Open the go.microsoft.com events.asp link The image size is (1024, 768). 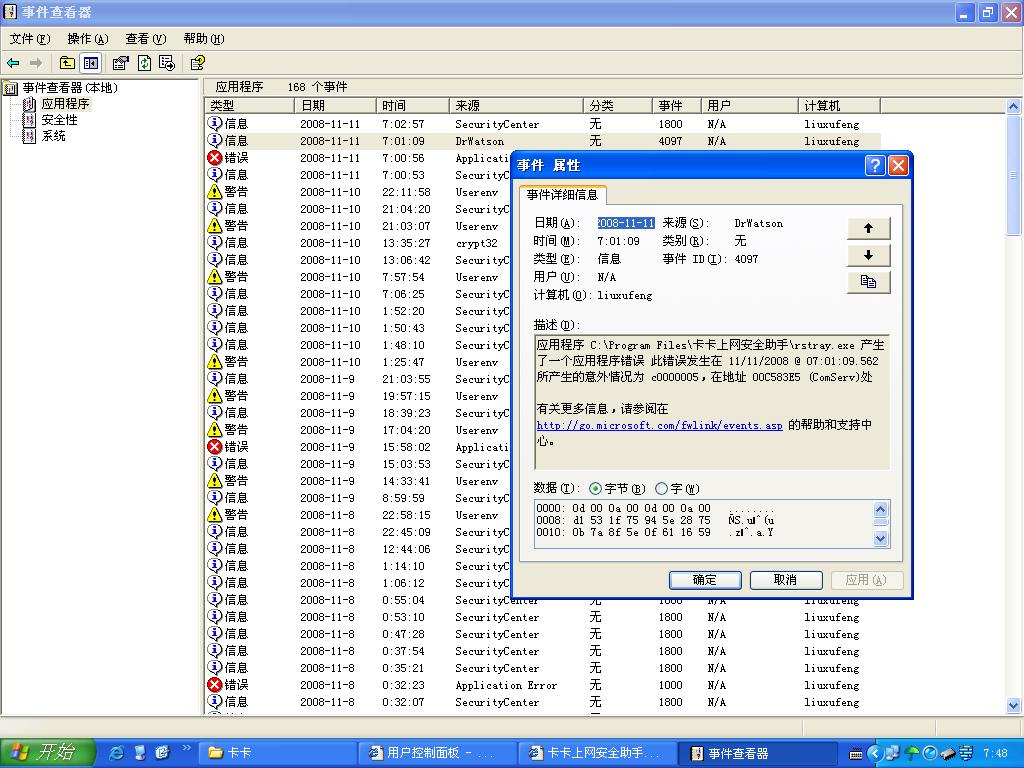(659, 425)
